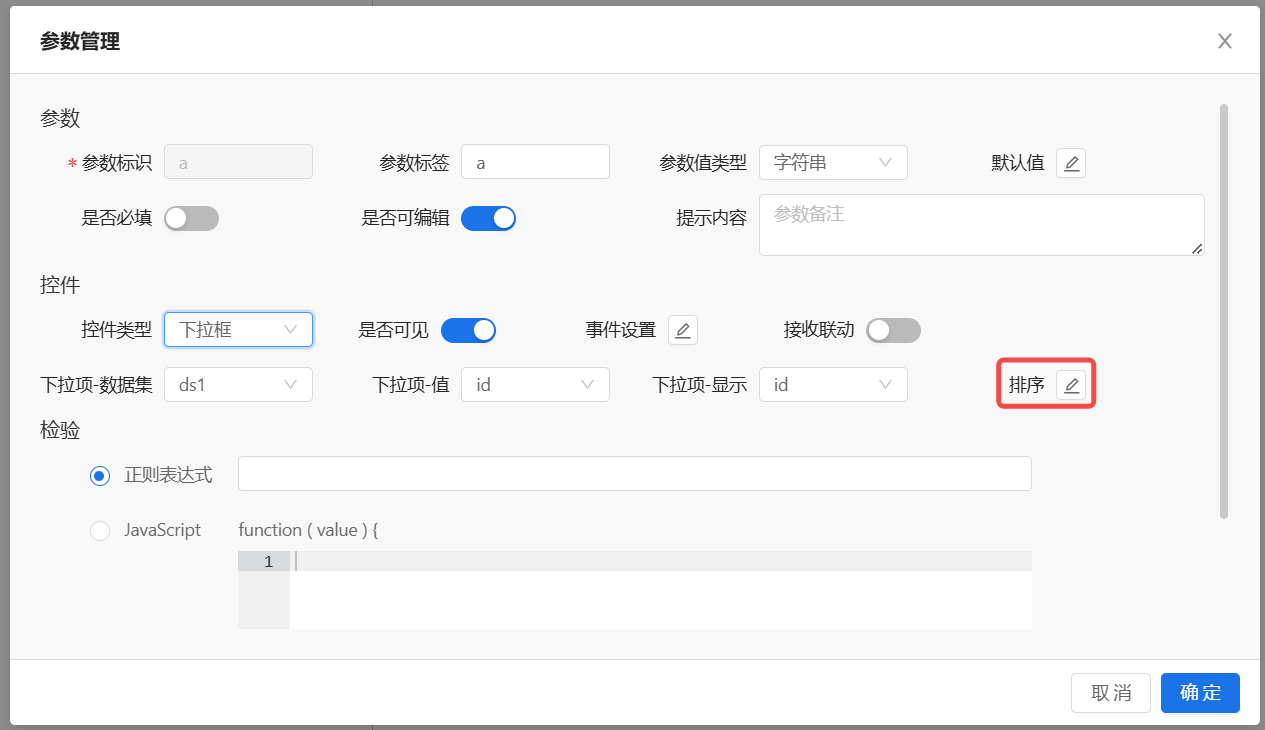Click the 'function ( value ) {' text
The image size is (1265, 730).
point(308,530)
